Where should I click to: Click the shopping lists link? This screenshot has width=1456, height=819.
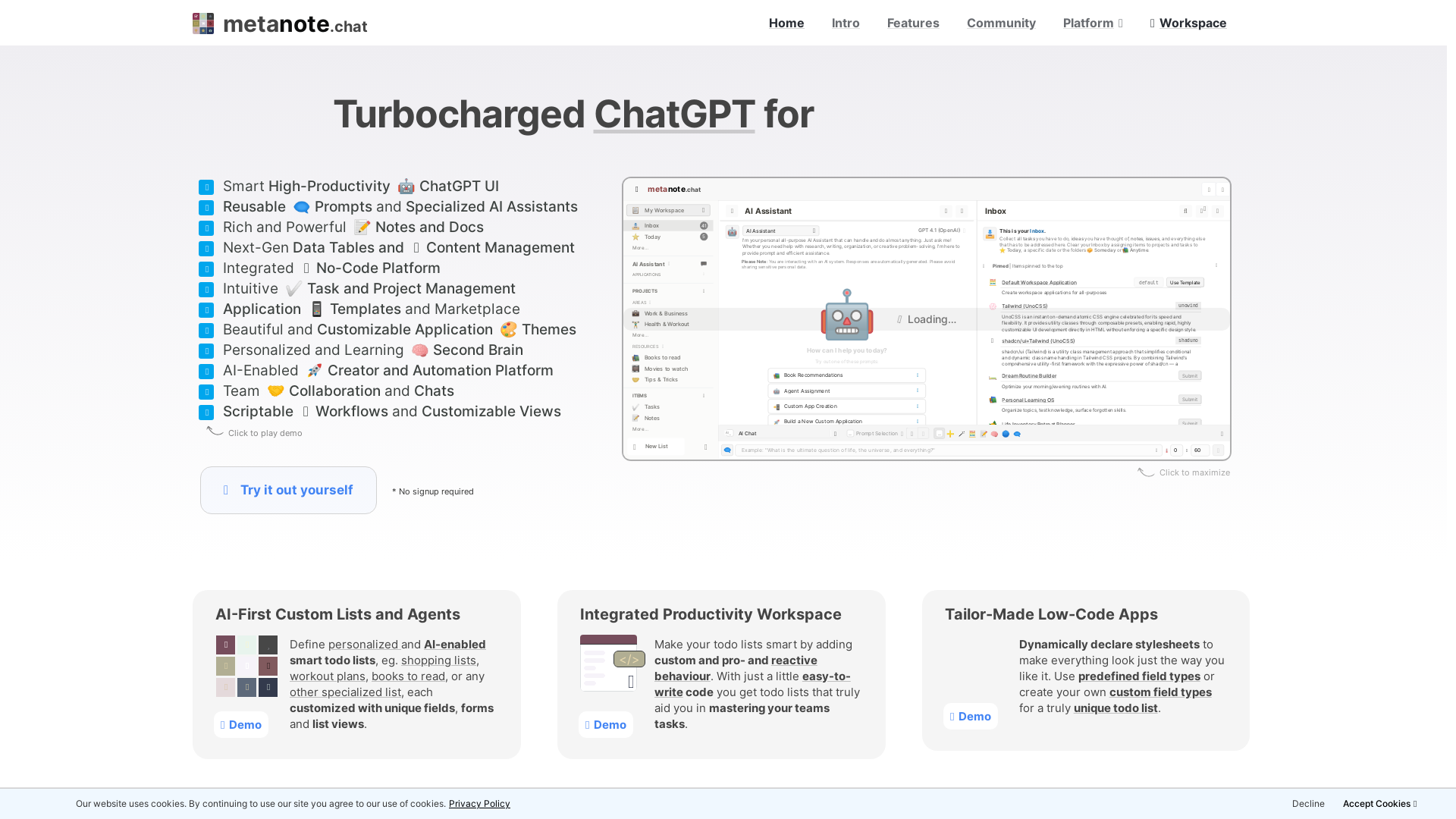click(438, 661)
